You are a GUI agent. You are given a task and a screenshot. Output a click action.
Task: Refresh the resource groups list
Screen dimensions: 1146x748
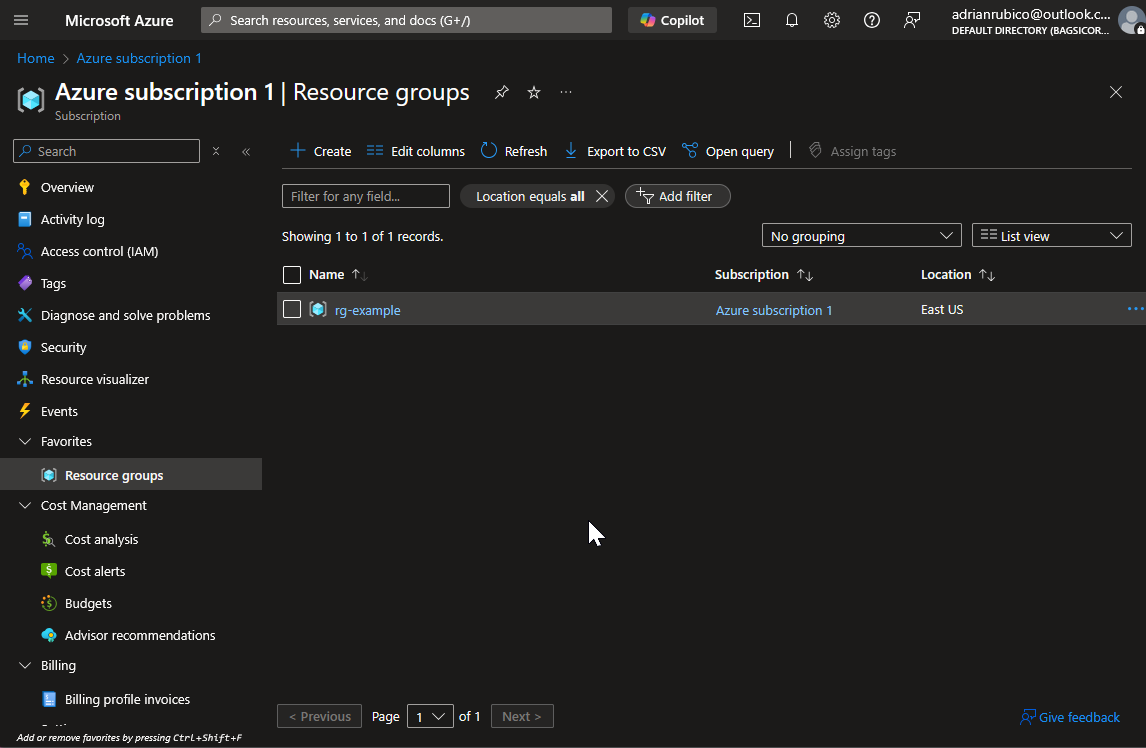[x=514, y=151]
